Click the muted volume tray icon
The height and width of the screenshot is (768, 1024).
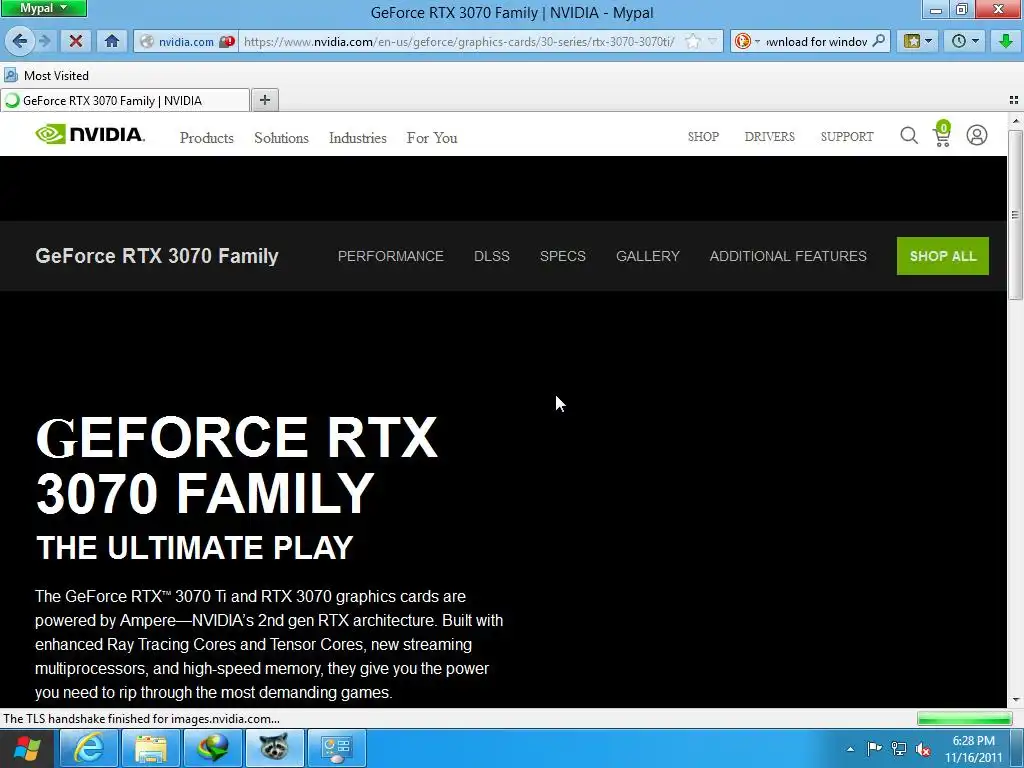[x=923, y=749]
